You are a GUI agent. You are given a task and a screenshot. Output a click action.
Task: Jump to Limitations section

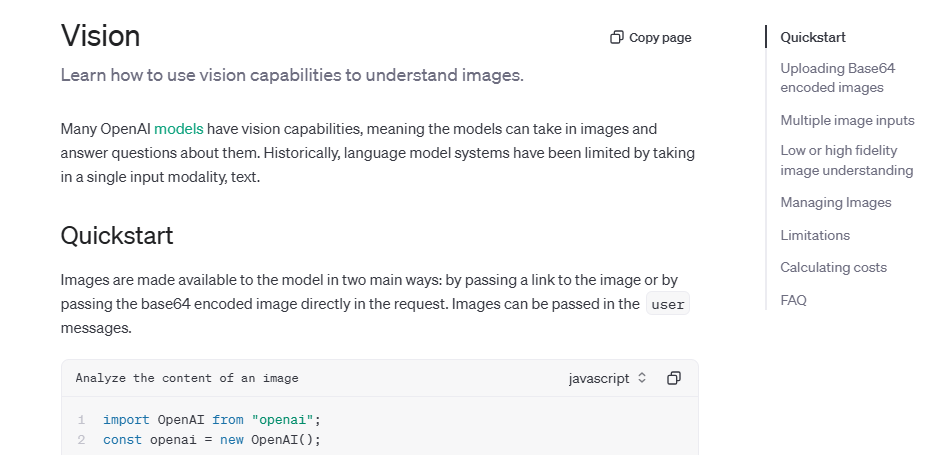(815, 235)
